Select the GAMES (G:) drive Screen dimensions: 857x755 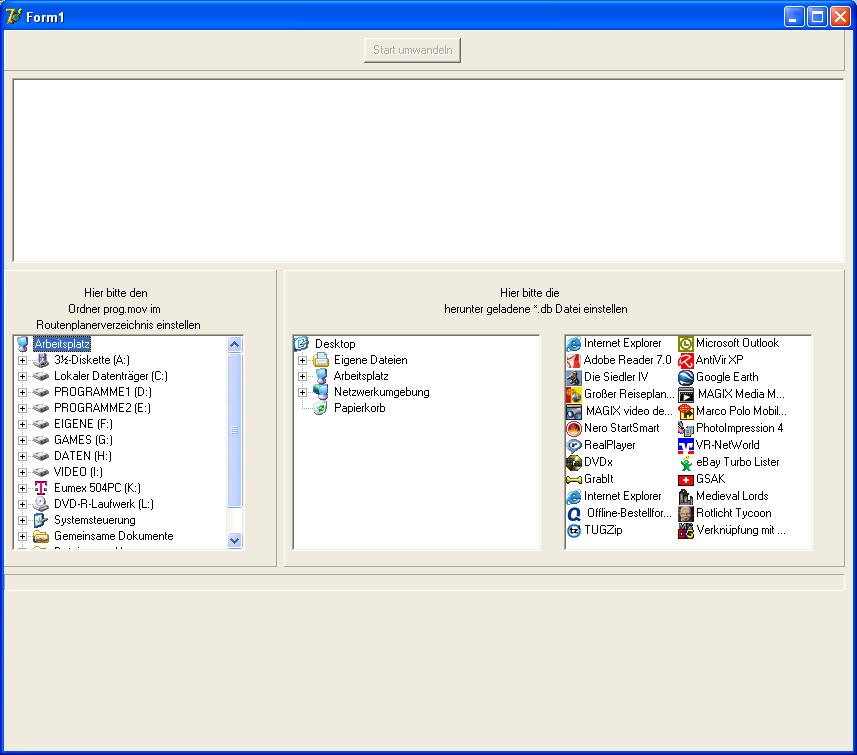[x=83, y=440]
